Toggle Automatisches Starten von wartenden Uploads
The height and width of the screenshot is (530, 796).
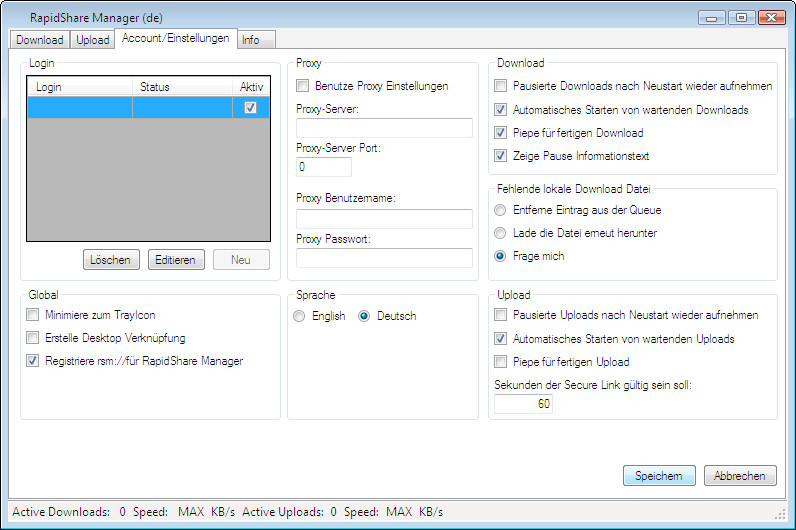point(501,338)
